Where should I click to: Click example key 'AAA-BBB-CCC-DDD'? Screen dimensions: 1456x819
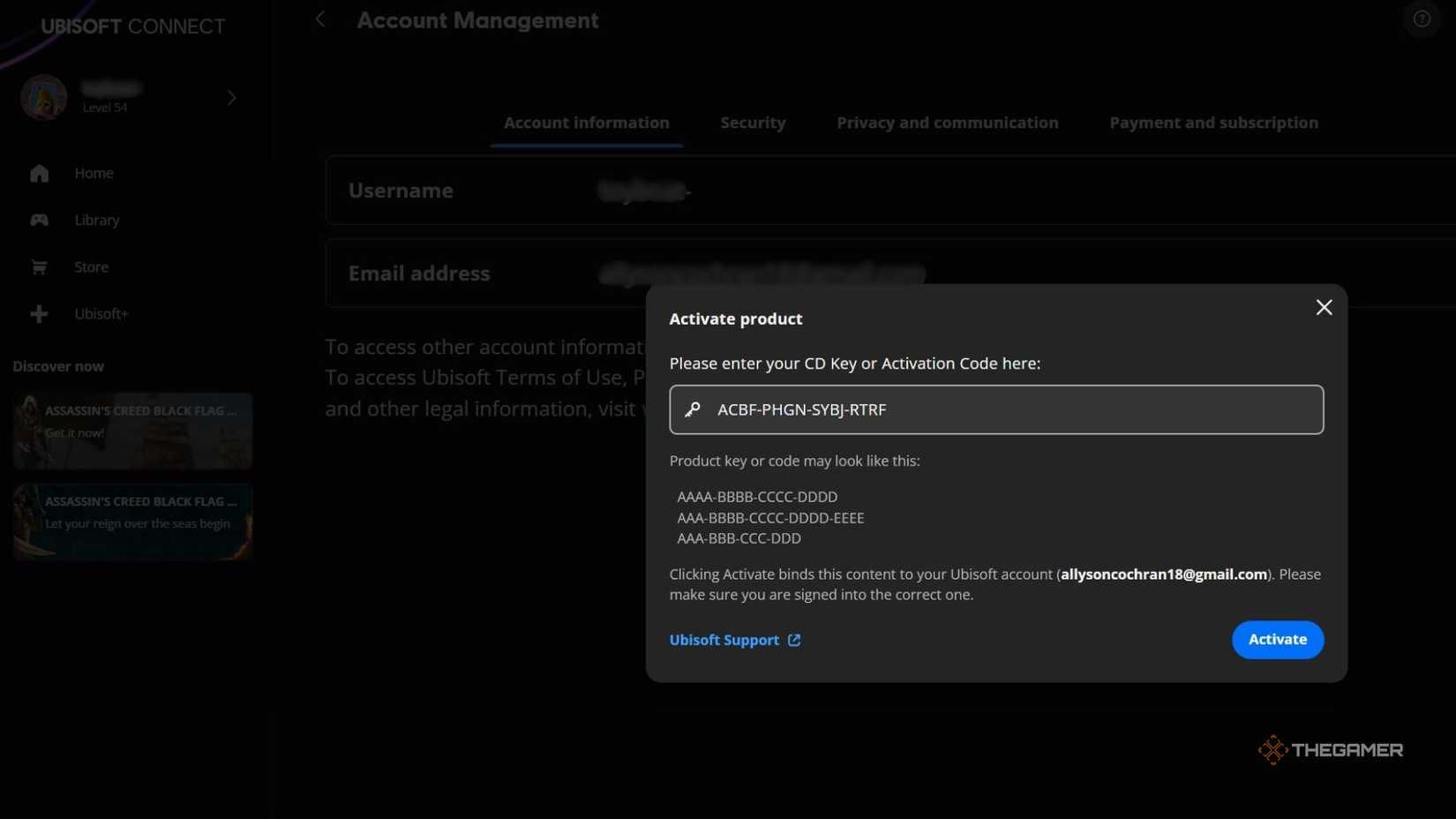(739, 538)
